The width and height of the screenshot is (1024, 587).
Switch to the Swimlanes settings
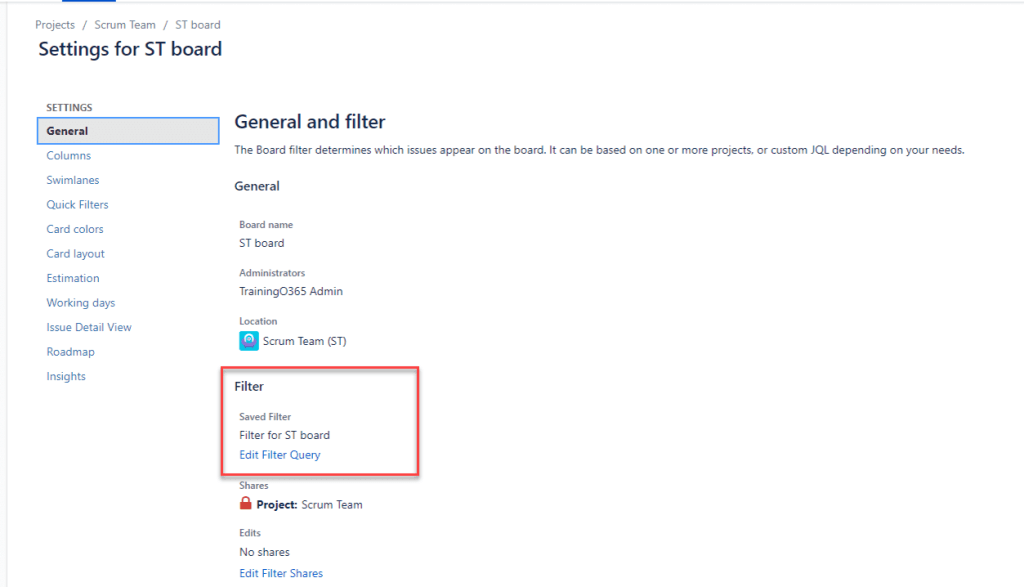(x=72, y=180)
